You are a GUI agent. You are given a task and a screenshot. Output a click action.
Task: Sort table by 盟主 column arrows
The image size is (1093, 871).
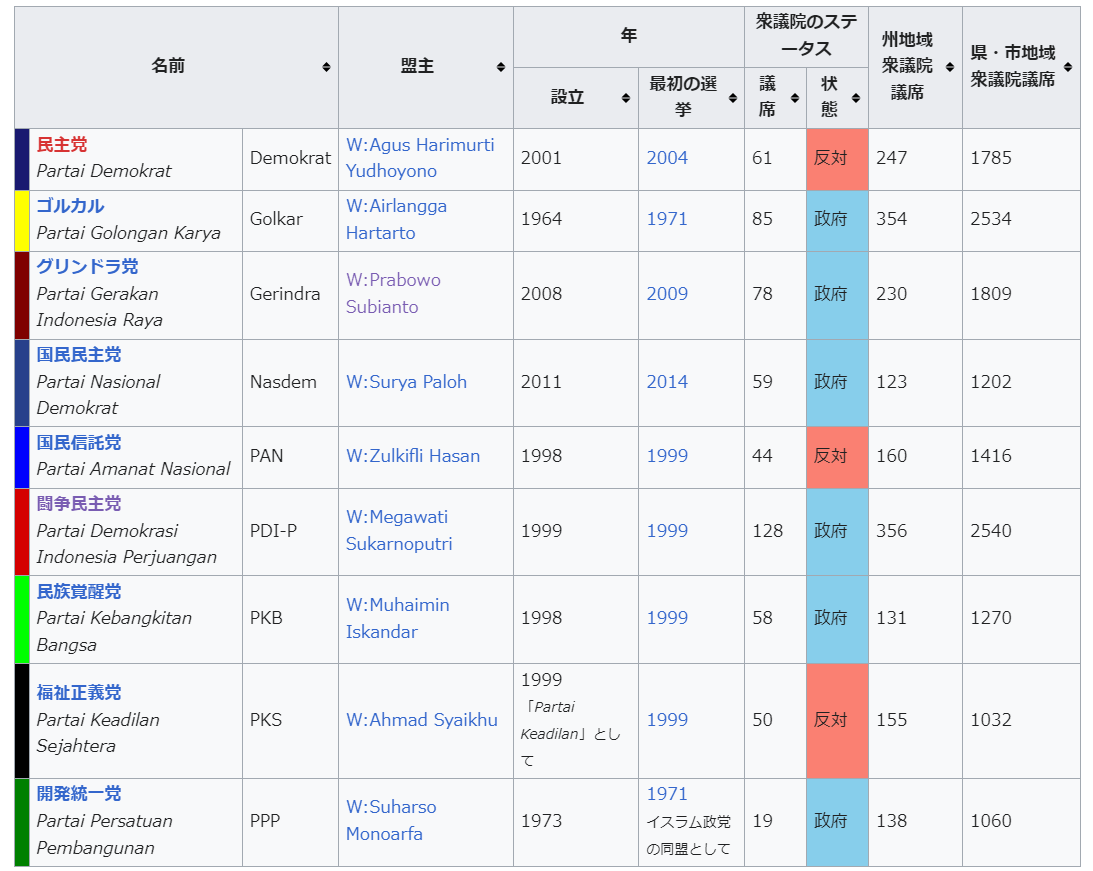pyautogui.click(x=501, y=67)
